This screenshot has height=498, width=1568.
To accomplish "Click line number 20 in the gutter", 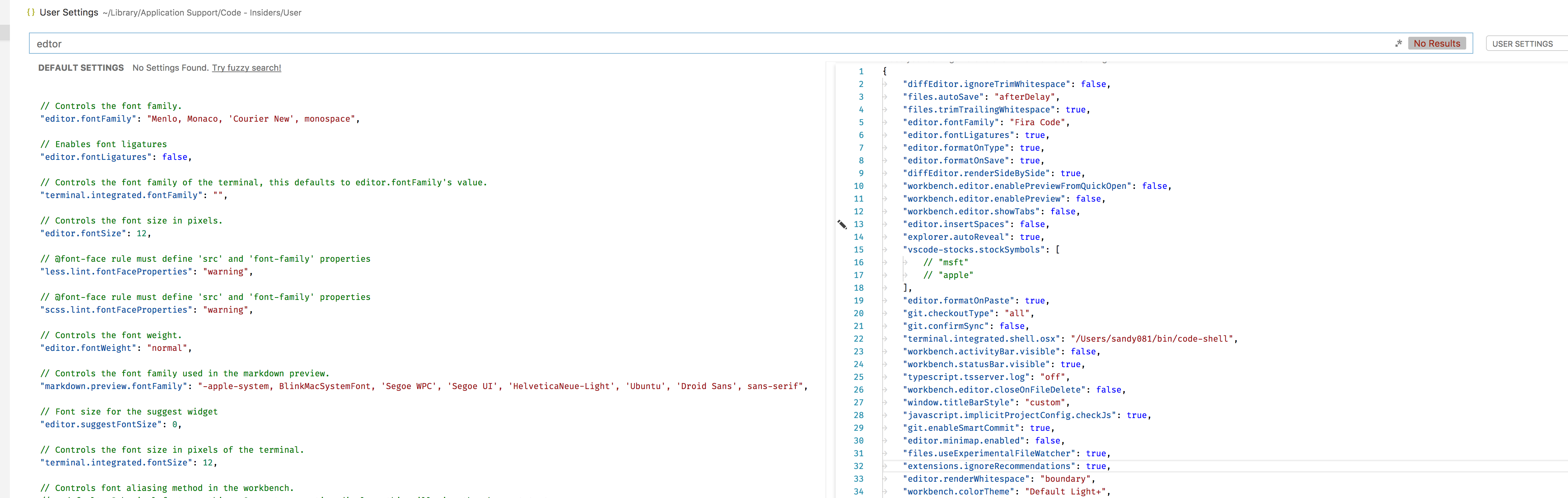I will point(858,313).
